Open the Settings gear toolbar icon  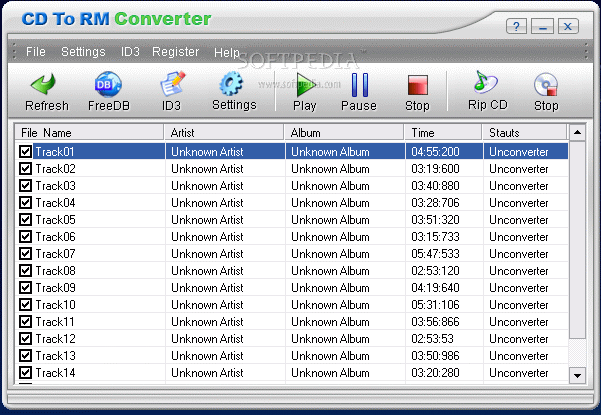pyautogui.click(x=232, y=84)
